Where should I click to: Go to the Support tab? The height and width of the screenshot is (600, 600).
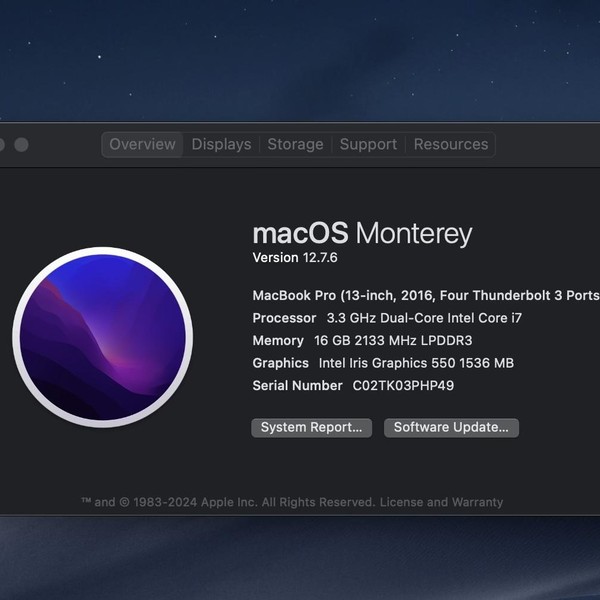[368, 144]
